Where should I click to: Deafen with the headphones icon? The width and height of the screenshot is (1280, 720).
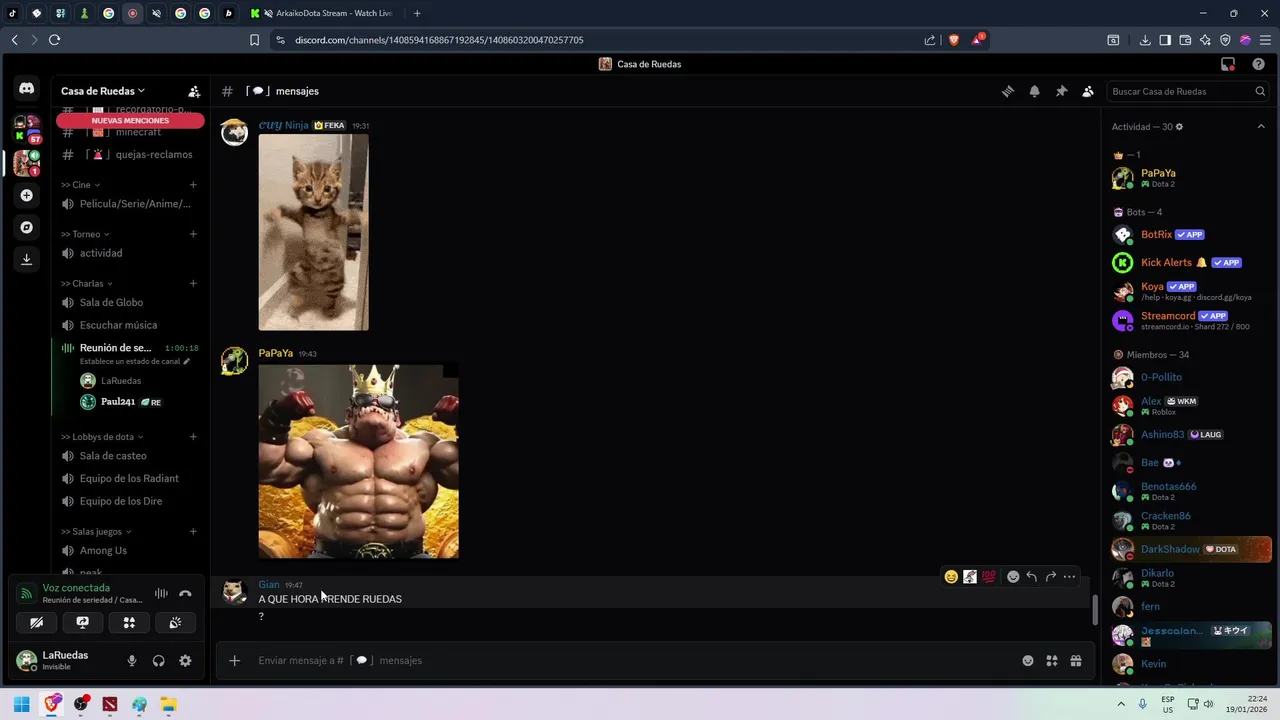[x=158, y=660]
